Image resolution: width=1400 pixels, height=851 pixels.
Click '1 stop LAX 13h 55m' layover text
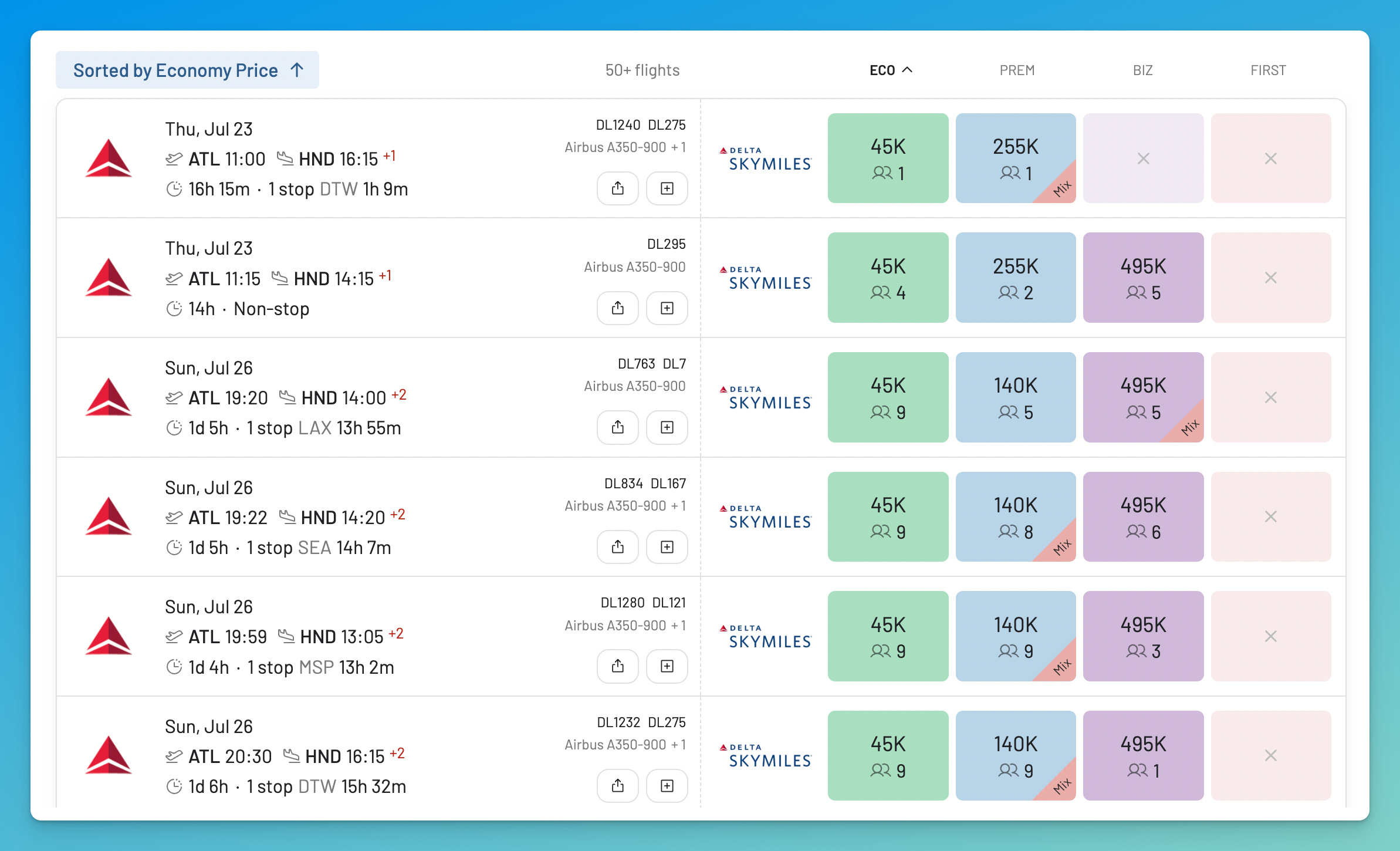tap(324, 428)
